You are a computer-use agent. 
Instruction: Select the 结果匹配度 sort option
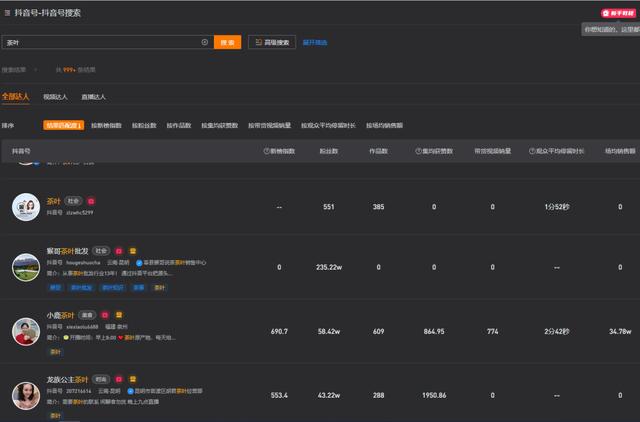(x=63, y=126)
